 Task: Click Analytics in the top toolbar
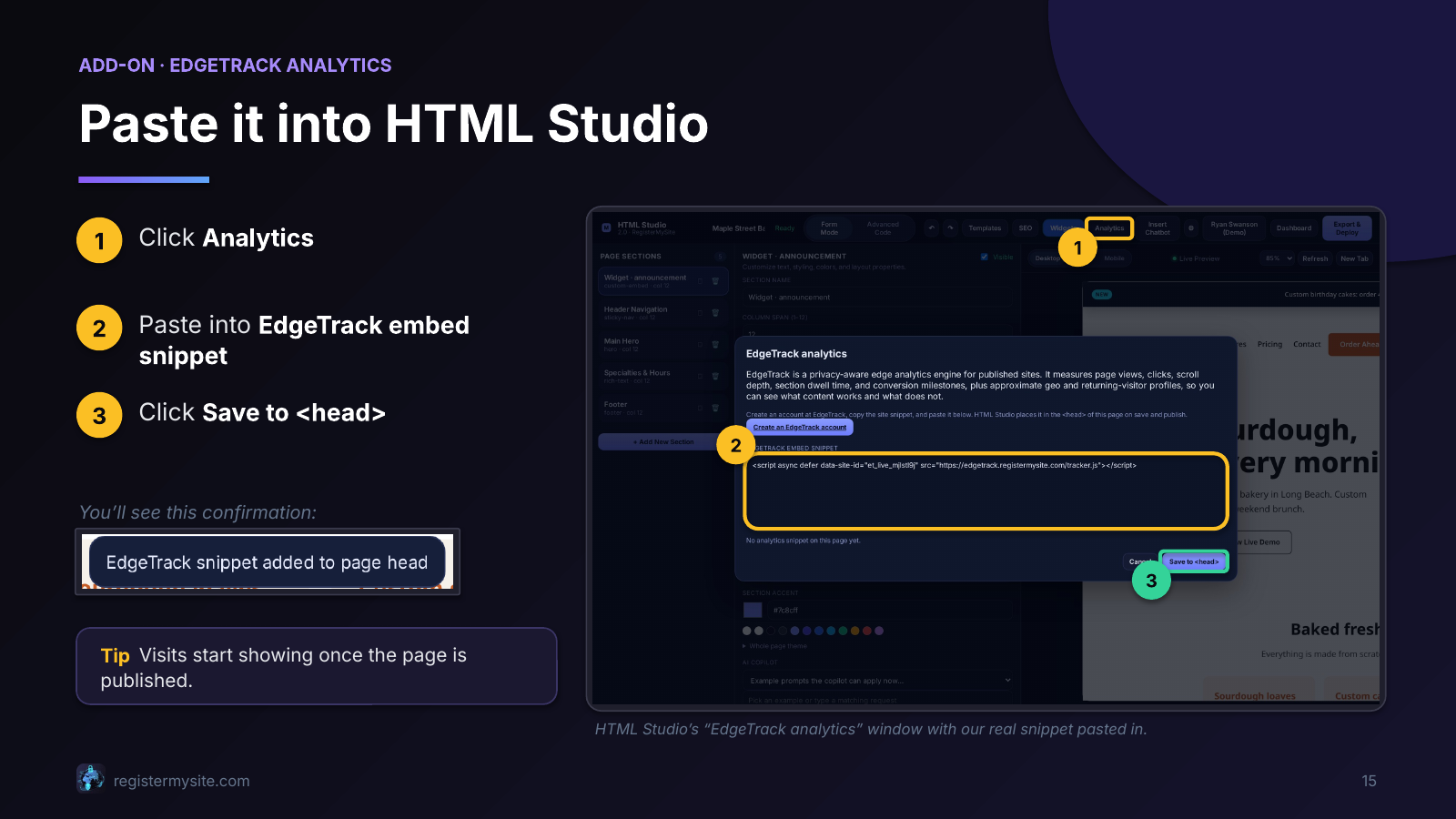coord(1109,228)
